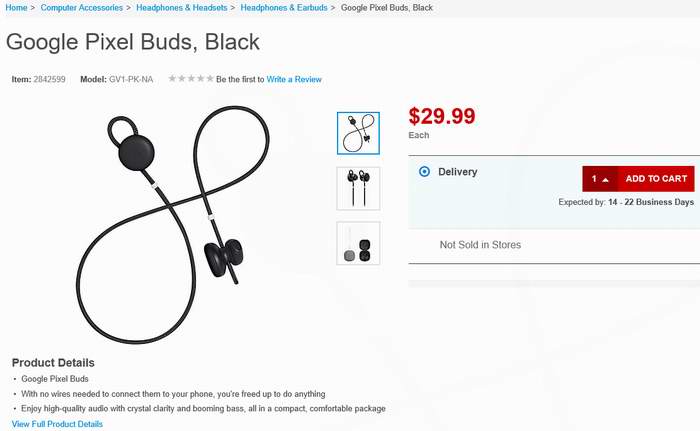
Task: Click the Not Sold in Stores notice
Action: [480, 245]
